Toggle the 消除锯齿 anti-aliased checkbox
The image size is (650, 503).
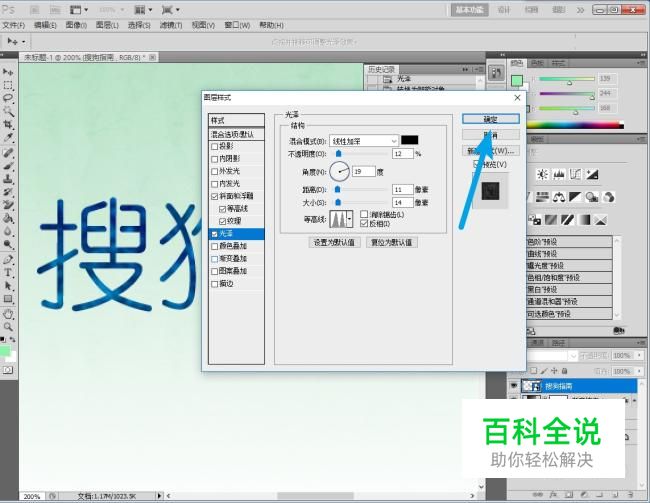(364, 214)
